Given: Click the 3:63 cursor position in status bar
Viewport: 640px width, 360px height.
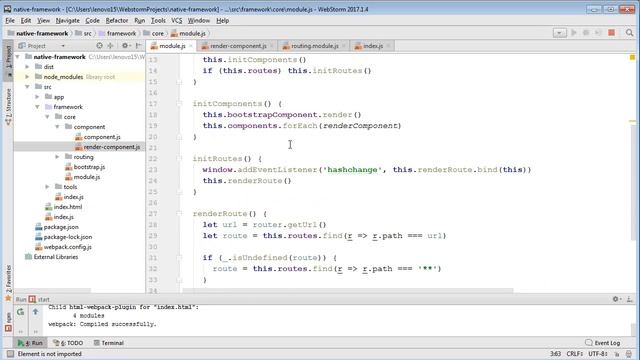Looking at the screenshot, I should coord(555,354).
